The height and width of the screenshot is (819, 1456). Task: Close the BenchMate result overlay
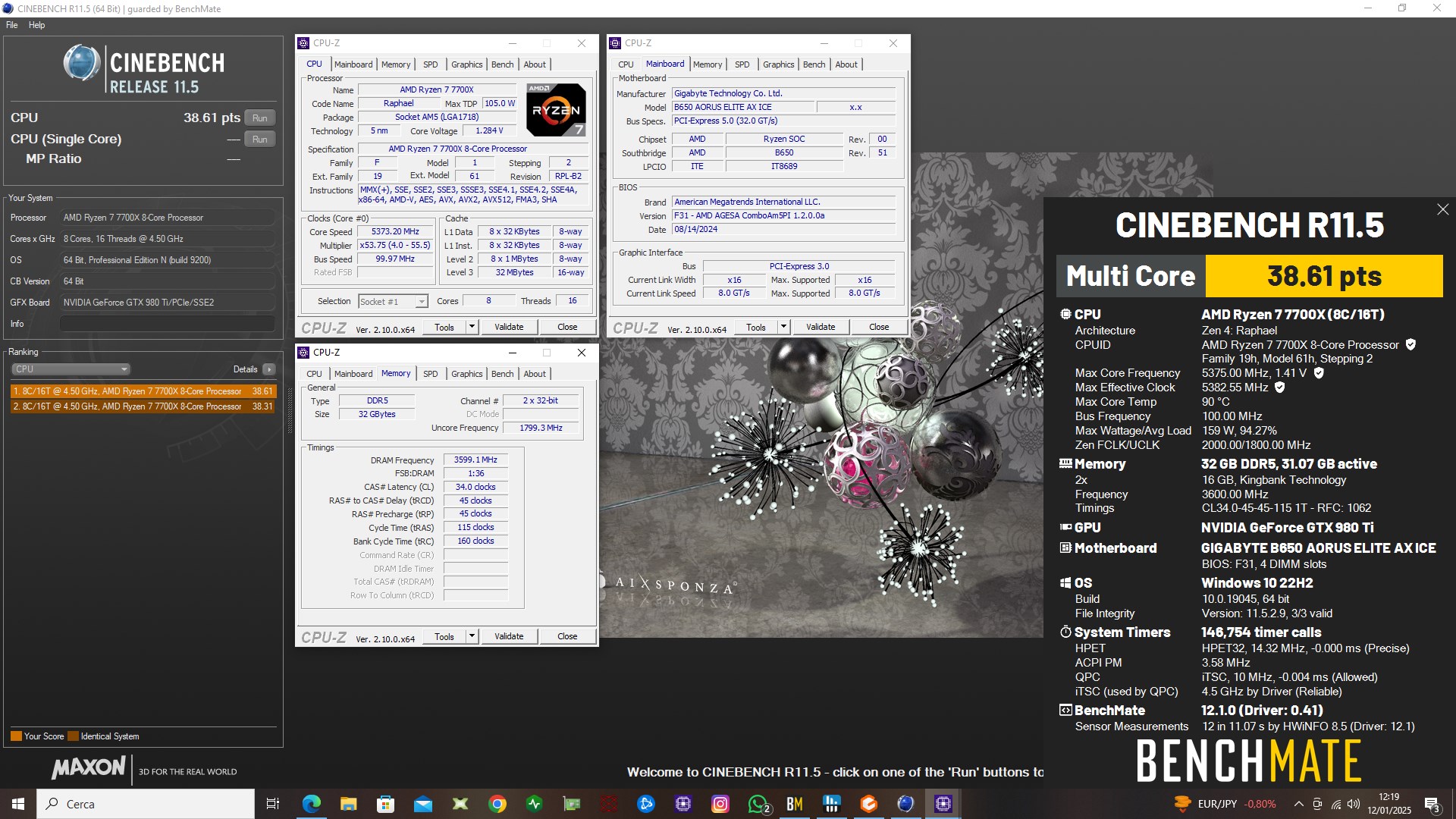pos(1442,210)
